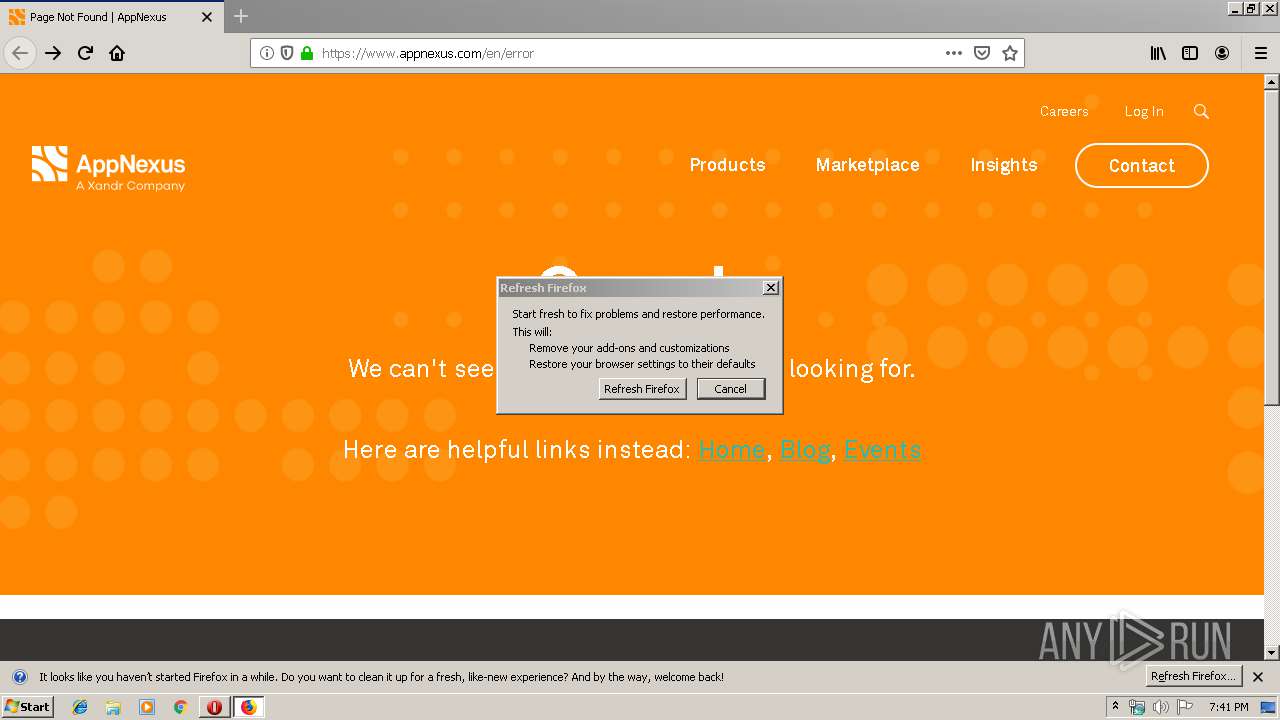Viewport: 1280px width, 720px height.
Task: Open the Firefox account icon
Action: click(1222, 53)
